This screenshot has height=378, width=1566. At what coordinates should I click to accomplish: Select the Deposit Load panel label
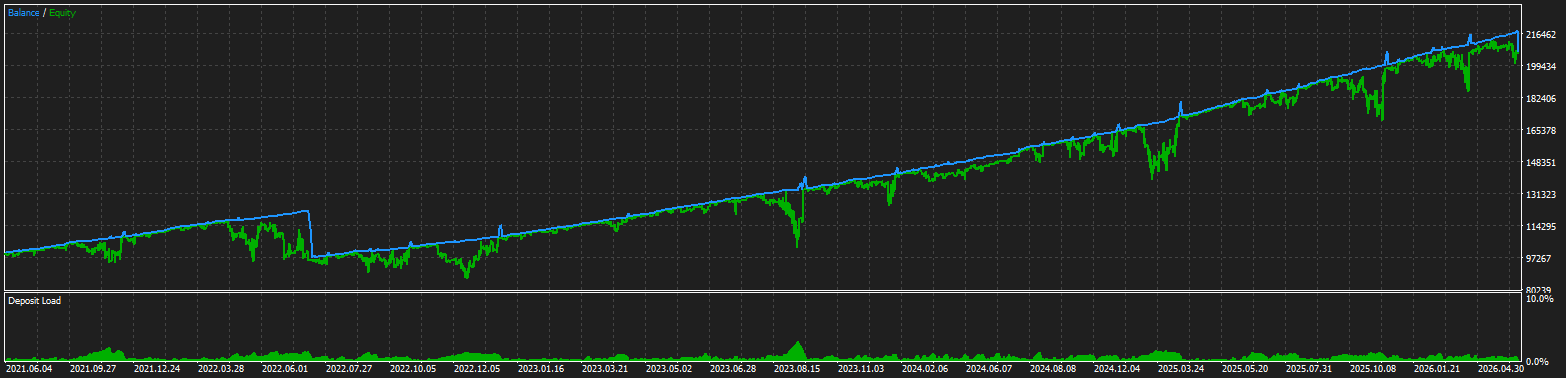[34, 300]
